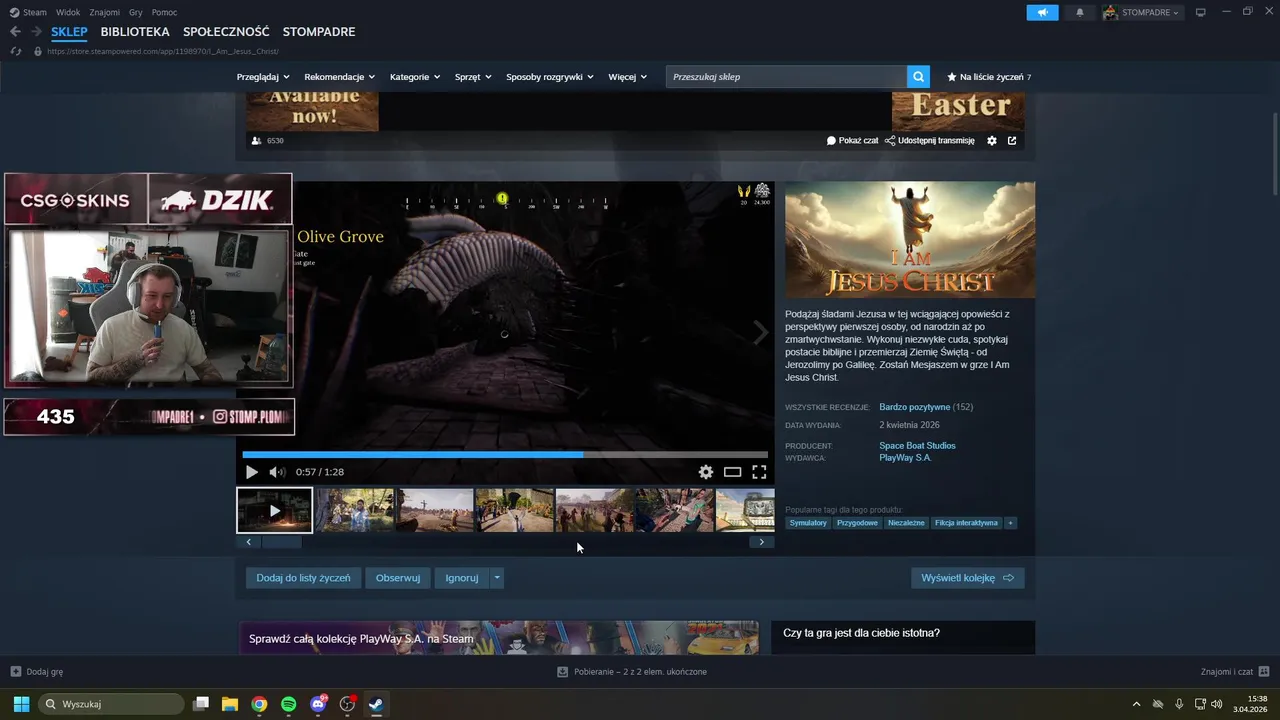1280x720 pixels.
Task: Mute the trailer volume icon
Action: [x=277, y=472]
